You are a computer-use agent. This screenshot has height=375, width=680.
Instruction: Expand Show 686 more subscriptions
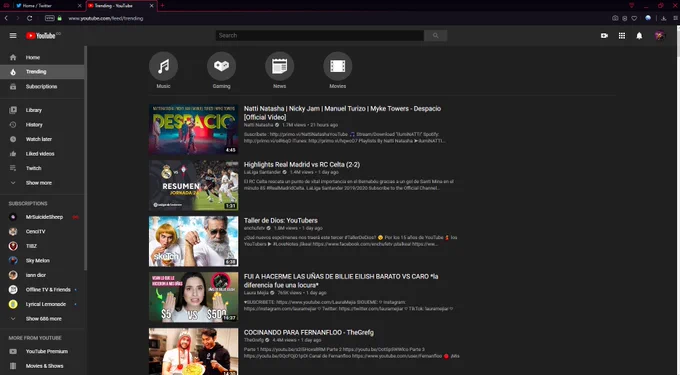point(42,319)
